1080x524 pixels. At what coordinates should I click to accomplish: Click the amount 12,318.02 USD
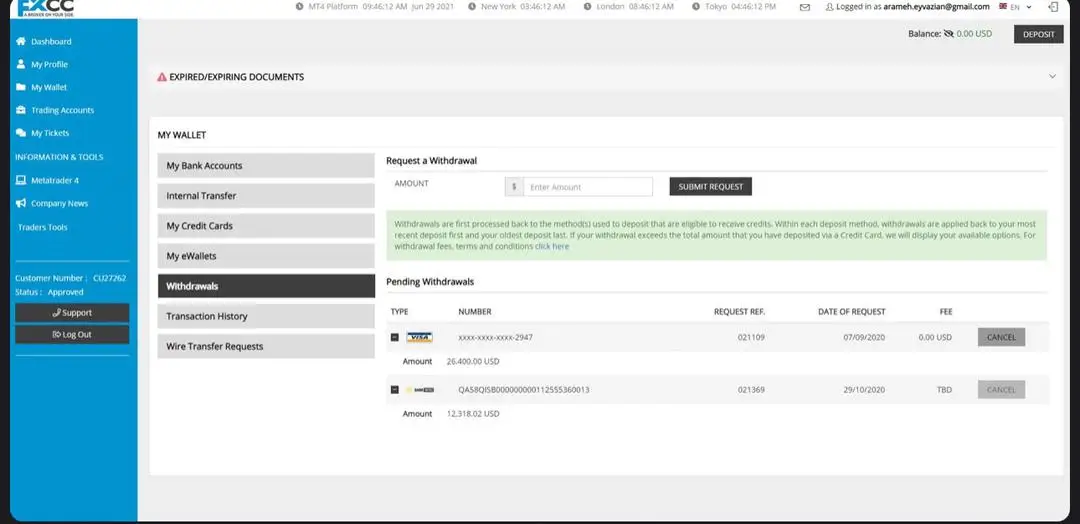[x=472, y=414]
